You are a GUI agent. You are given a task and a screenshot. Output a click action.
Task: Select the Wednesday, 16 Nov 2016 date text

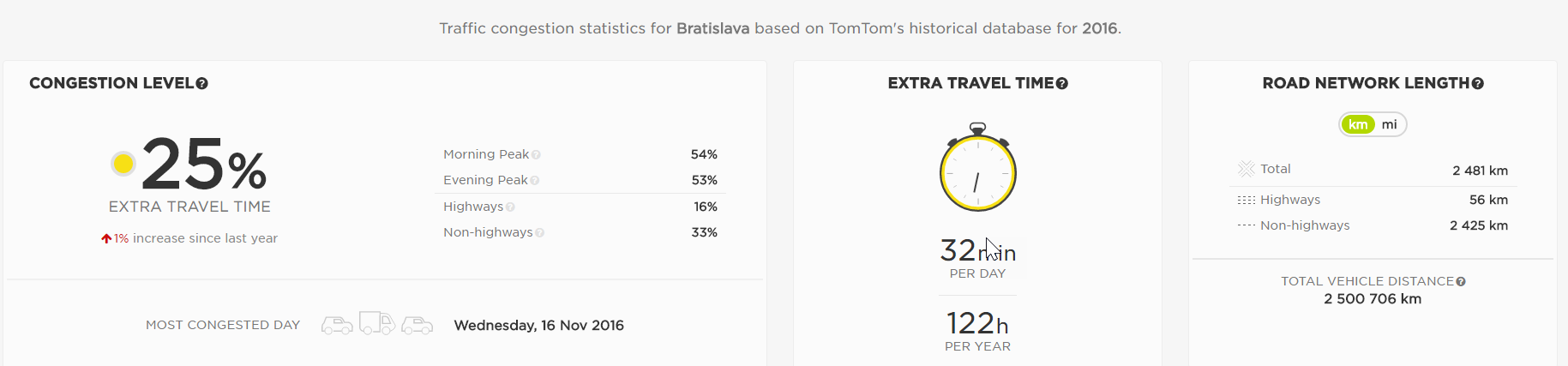(x=538, y=326)
